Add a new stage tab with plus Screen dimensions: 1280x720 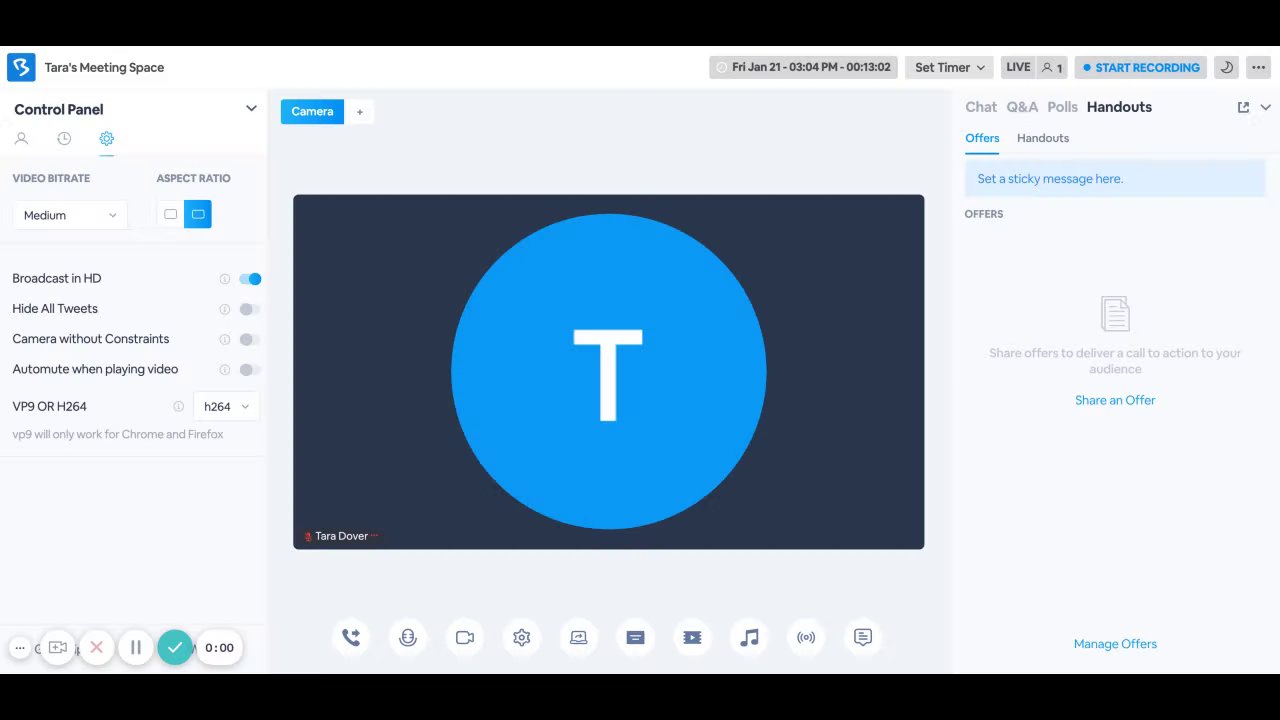360,112
